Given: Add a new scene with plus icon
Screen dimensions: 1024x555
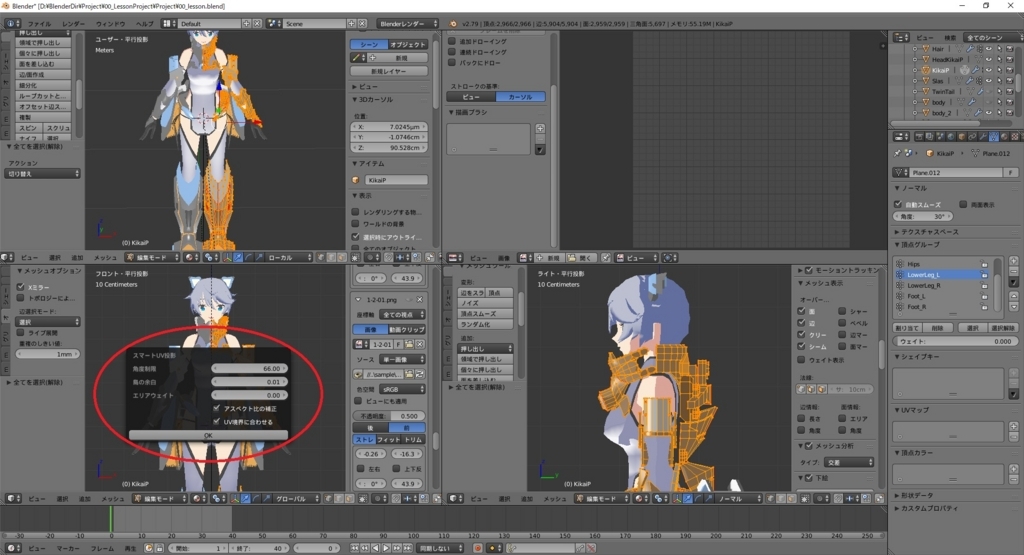Looking at the screenshot, I should point(351,24).
